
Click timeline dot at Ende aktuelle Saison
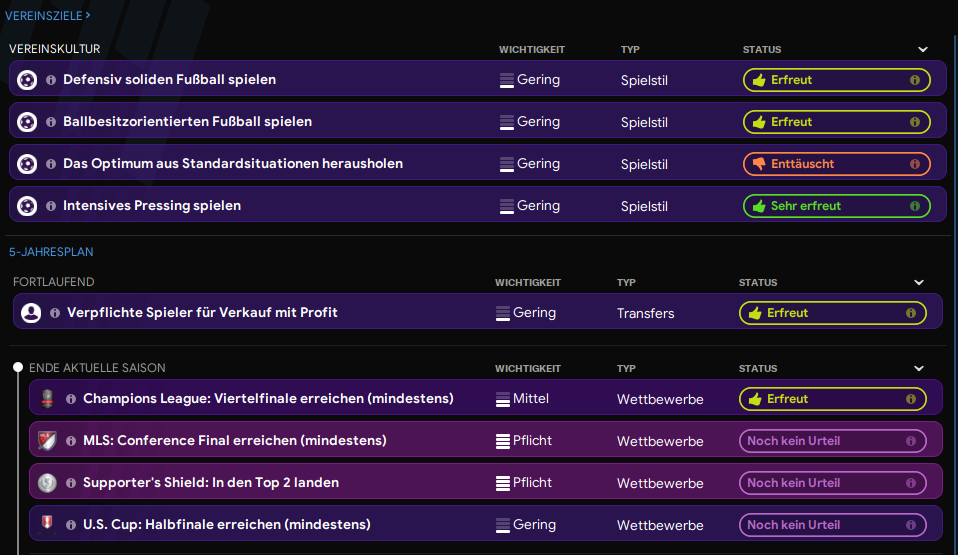[x=18, y=367]
